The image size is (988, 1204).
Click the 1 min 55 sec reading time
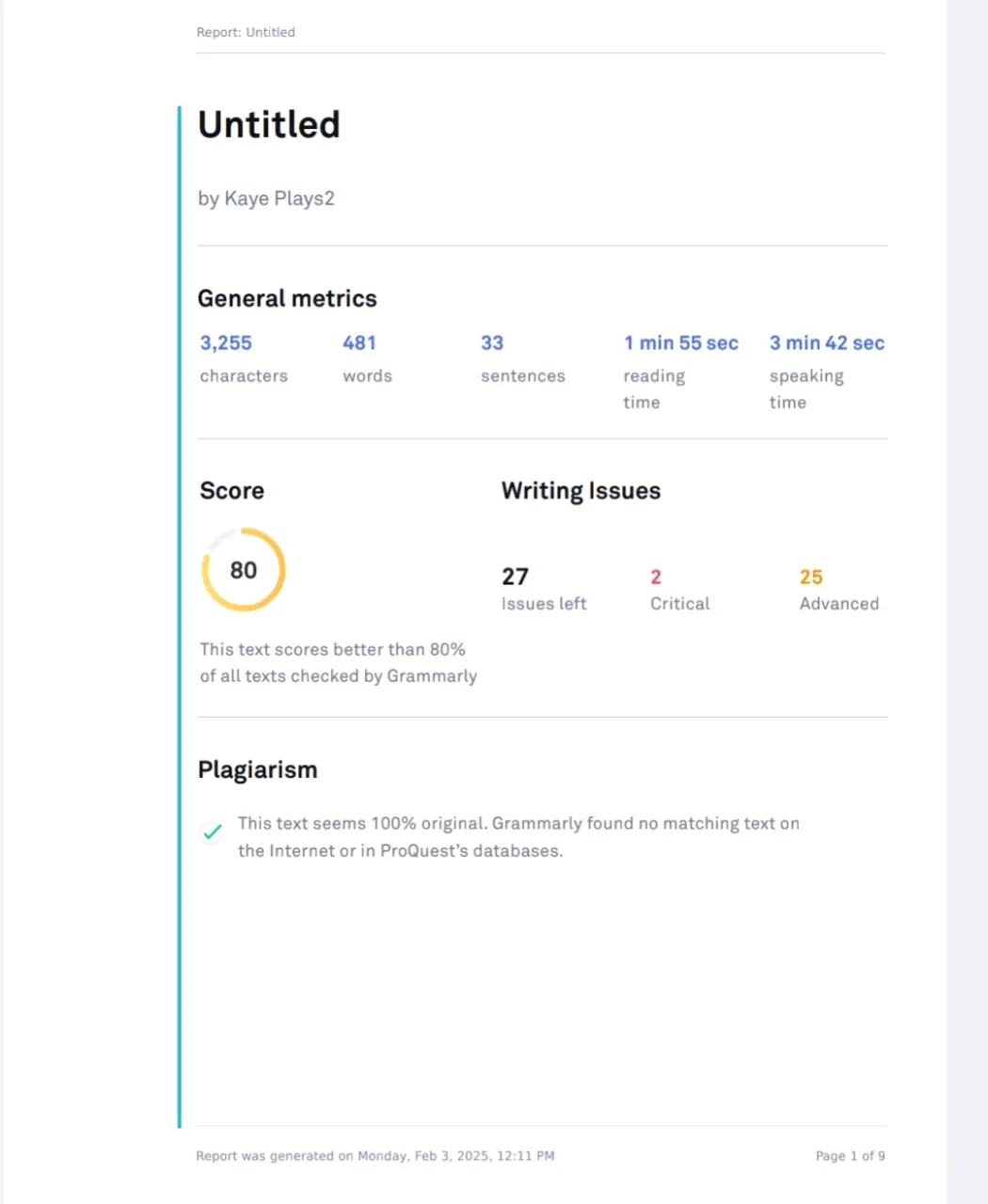pyautogui.click(x=681, y=343)
